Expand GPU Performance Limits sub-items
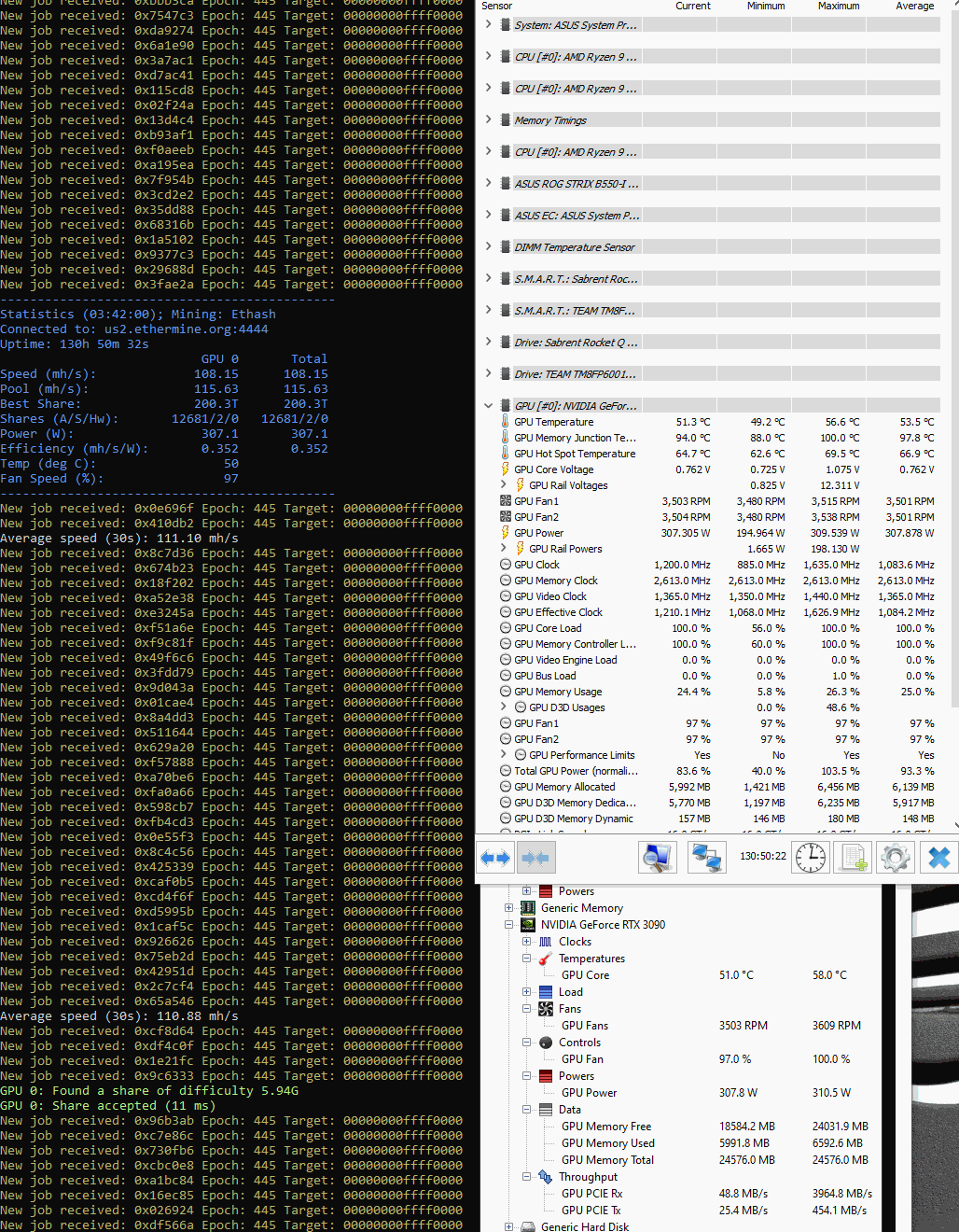Image resolution: width=959 pixels, height=1232 pixels. point(505,754)
